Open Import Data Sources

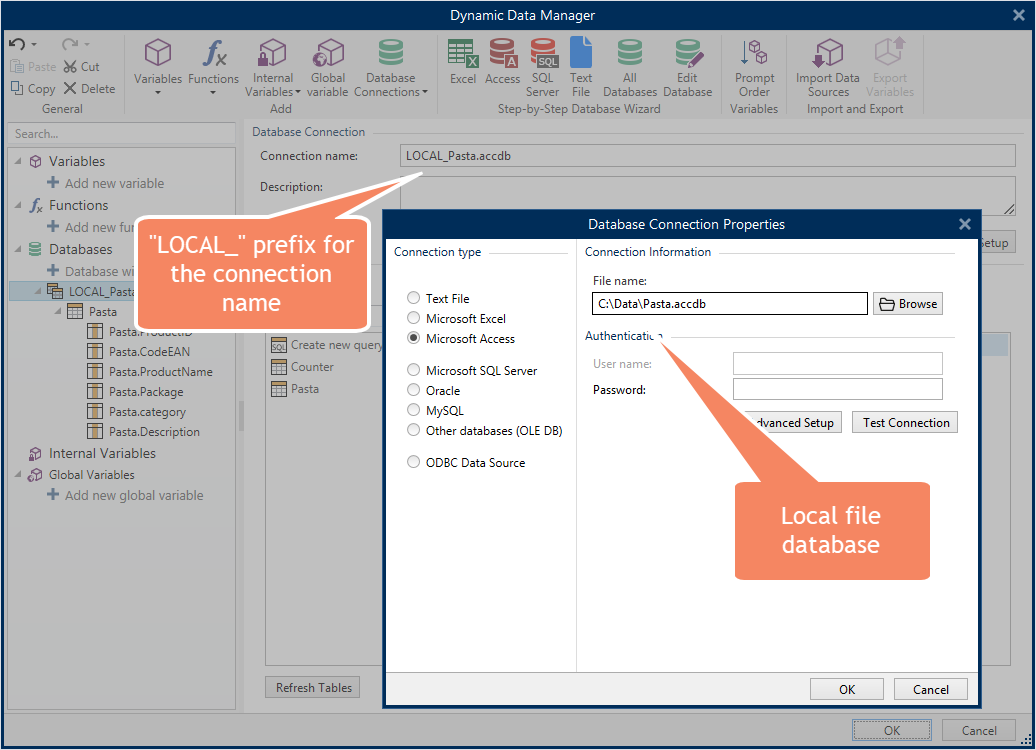tap(827, 68)
